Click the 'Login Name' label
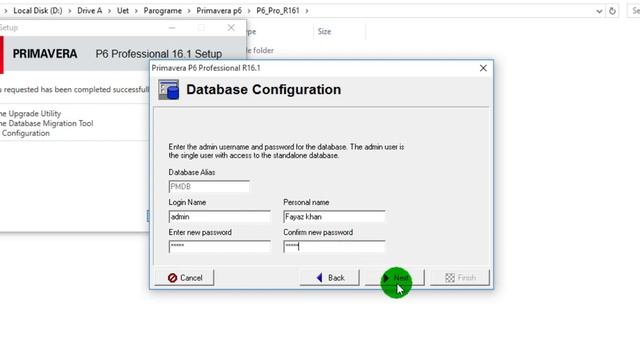Screen dimensions: 640x360 (187, 202)
